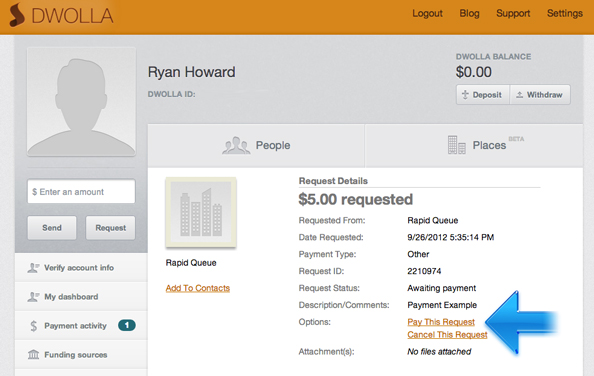Viewport: 594px width, 376px height.
Task: Open the Ryan Howard profile avatar
Action: click(x=81, y=101)
